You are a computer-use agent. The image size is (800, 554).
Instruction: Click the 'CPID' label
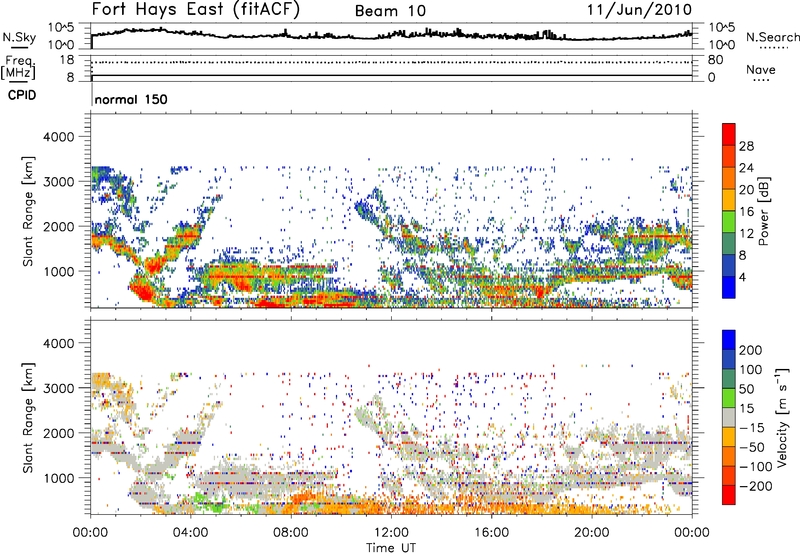tap(22, 95)
